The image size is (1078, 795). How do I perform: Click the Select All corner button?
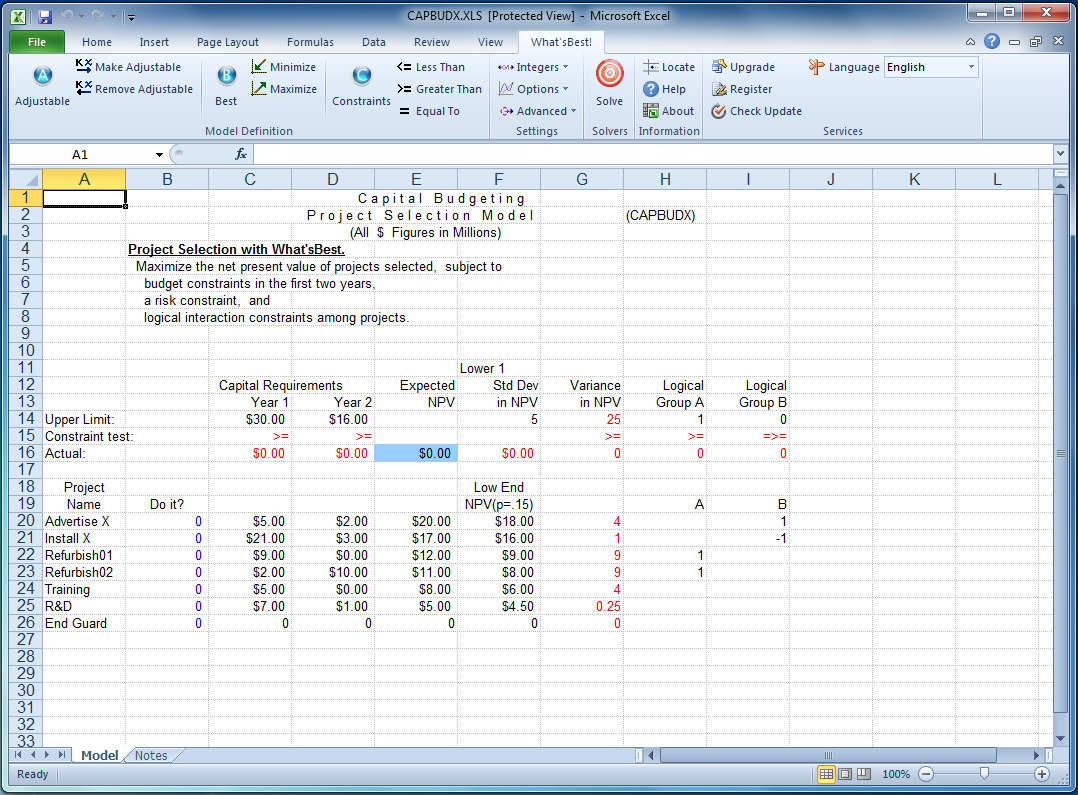26,179
